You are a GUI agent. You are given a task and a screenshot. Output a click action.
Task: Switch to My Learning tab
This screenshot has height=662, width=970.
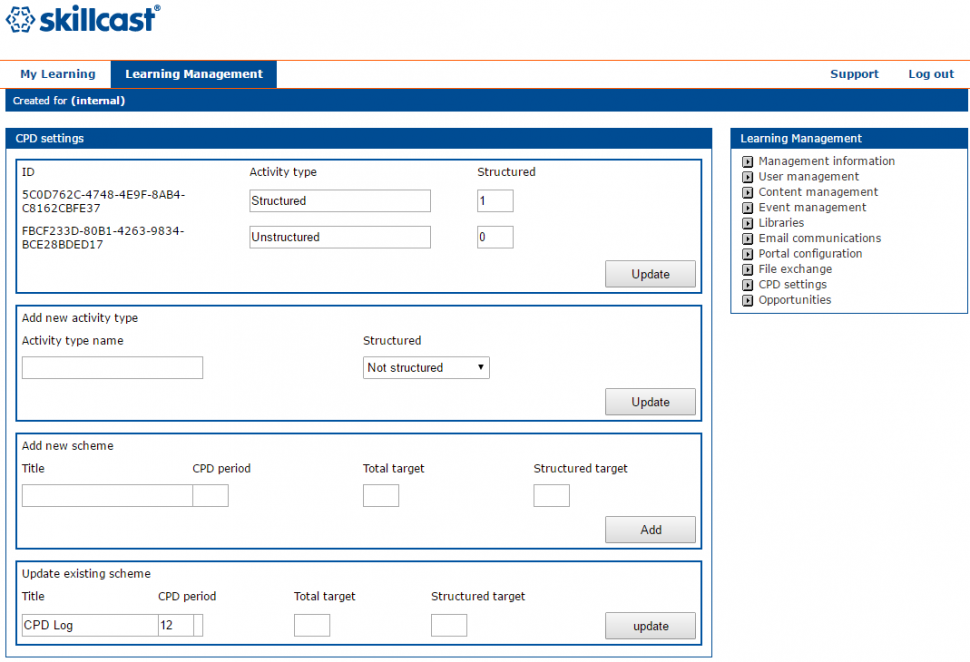tap(58, 74)
